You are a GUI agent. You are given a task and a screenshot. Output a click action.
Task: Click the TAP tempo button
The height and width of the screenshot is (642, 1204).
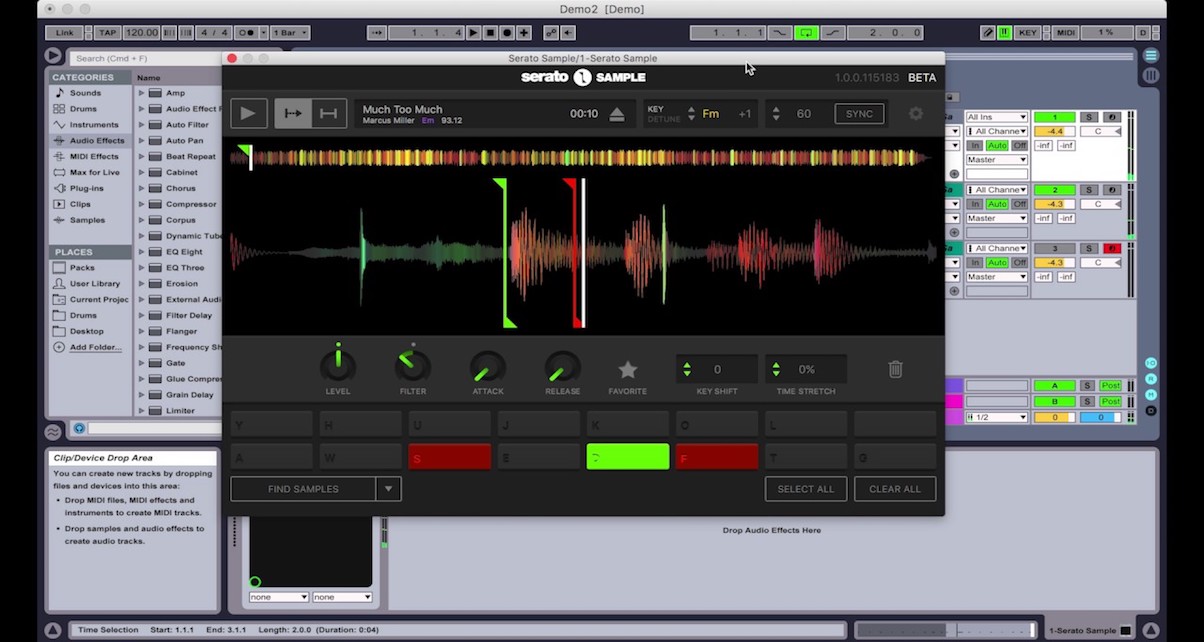(x=108, y=33)
